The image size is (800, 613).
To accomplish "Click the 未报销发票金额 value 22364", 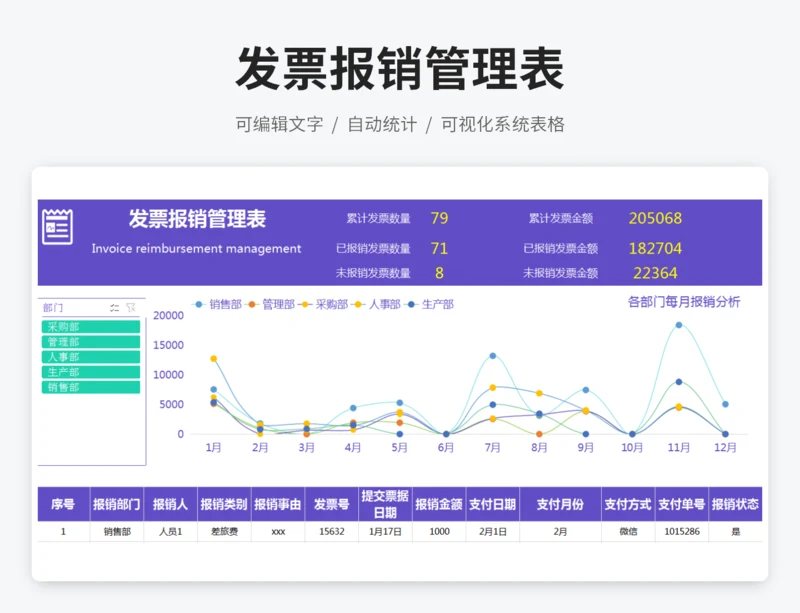I will point(655,273).
